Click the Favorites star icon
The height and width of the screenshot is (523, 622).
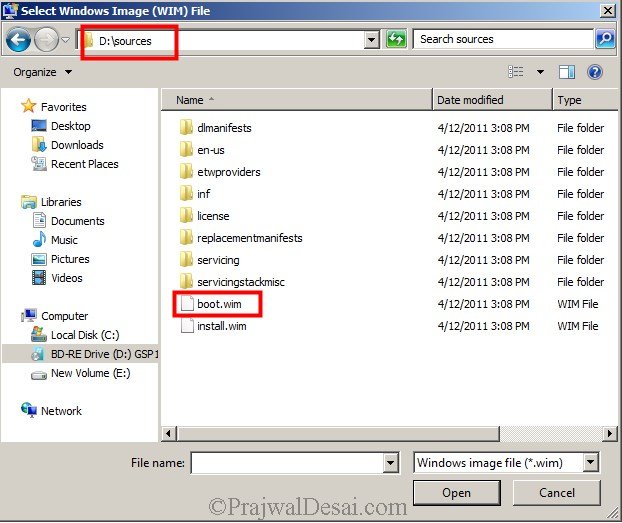29,106
